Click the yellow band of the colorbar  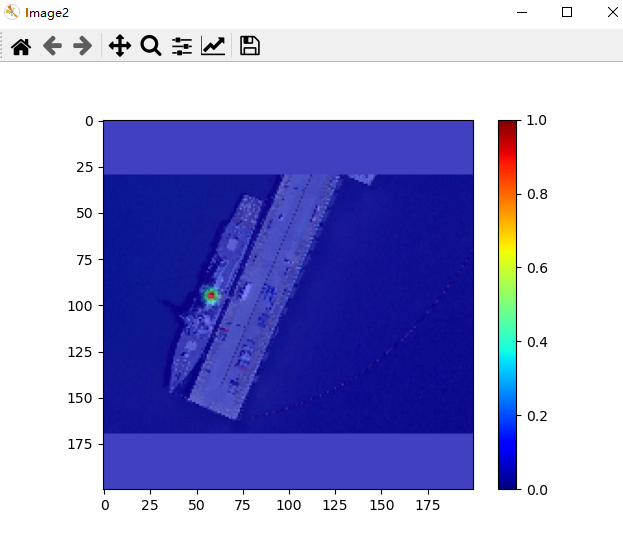click(508, 264)
